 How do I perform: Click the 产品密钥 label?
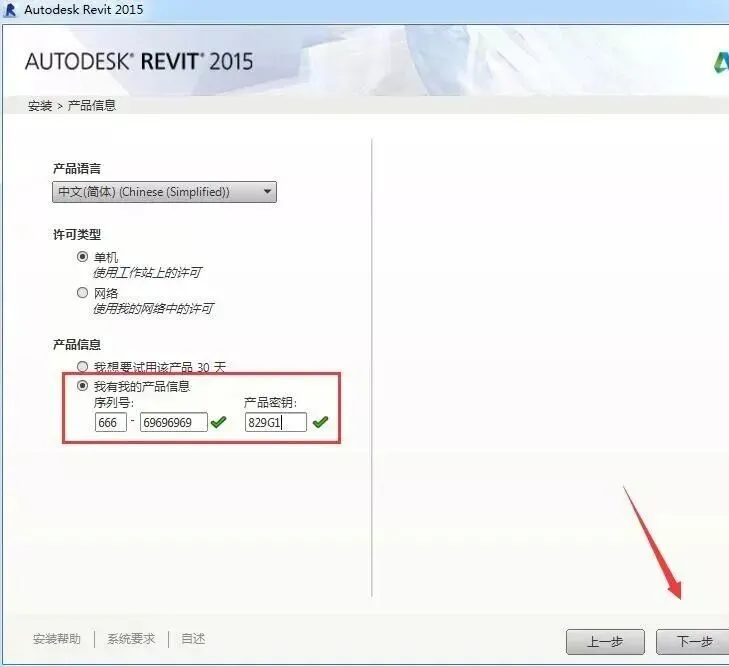pyautogui.click(x=270, y=402)
